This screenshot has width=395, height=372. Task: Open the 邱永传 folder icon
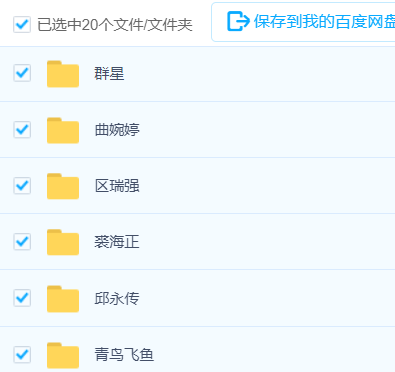pyautogui.click(x=63, y=299)
